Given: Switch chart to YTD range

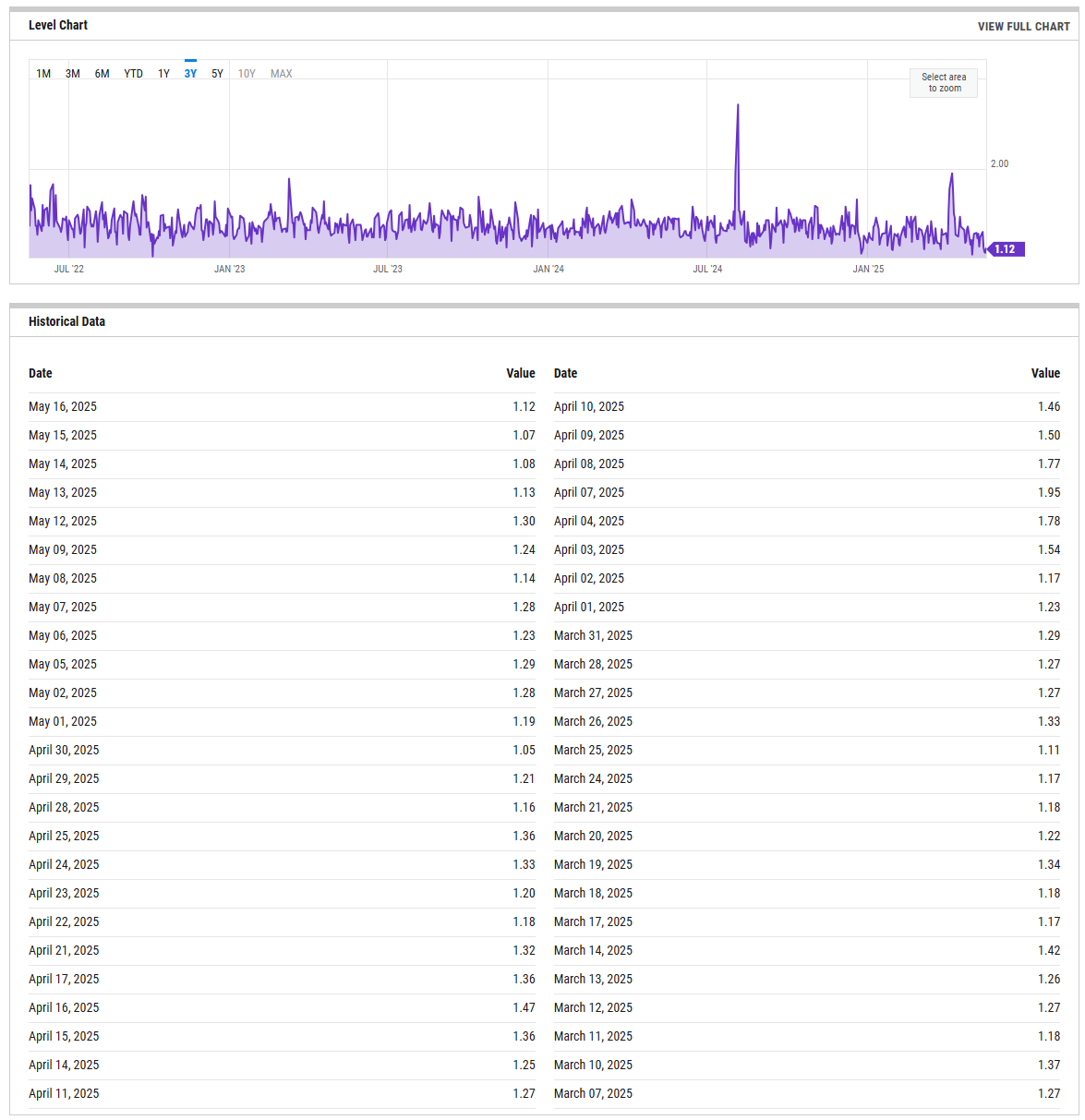Looking at the screenshot, I should pyautogui.click(x=134, y=74).
